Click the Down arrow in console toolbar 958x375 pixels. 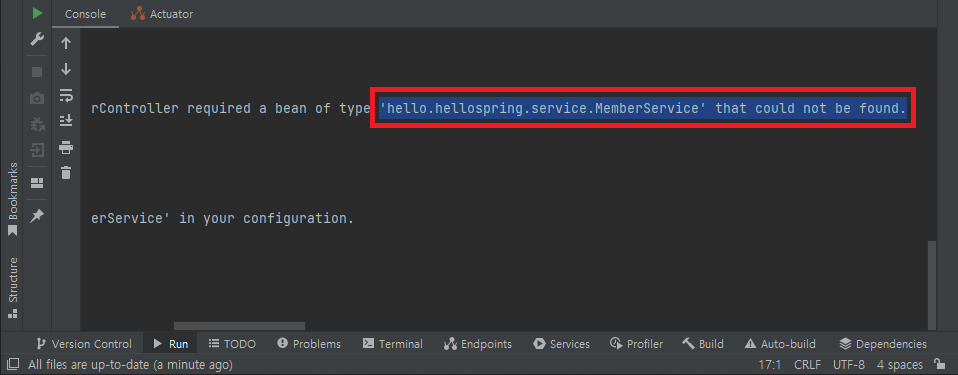(x=66, y=70)
